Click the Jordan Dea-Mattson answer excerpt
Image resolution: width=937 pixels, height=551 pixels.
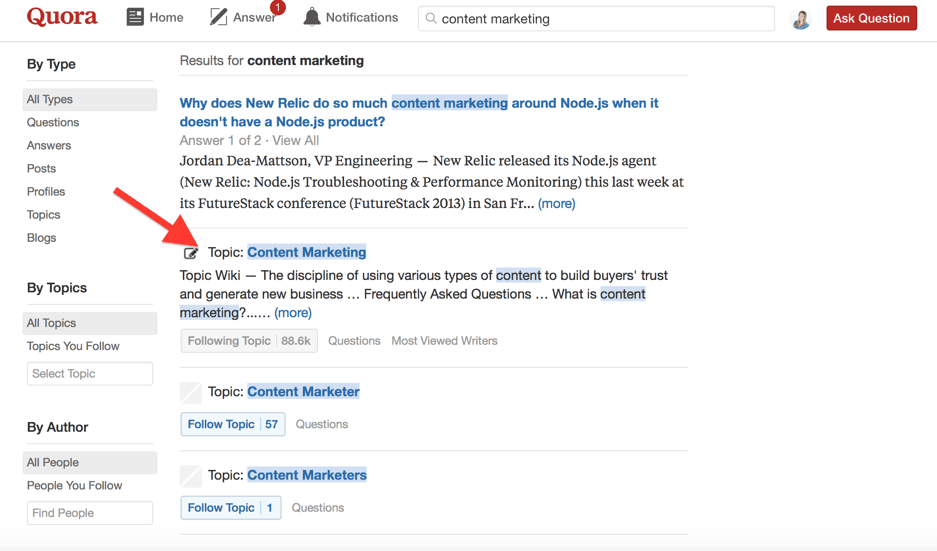pos(431,182)
